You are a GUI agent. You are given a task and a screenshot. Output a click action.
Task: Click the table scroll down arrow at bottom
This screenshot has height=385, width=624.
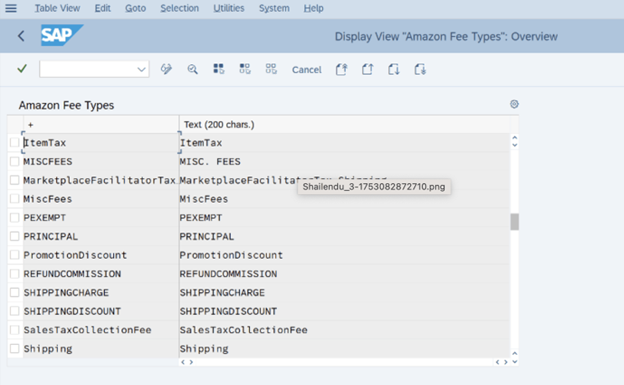[515, 362]
